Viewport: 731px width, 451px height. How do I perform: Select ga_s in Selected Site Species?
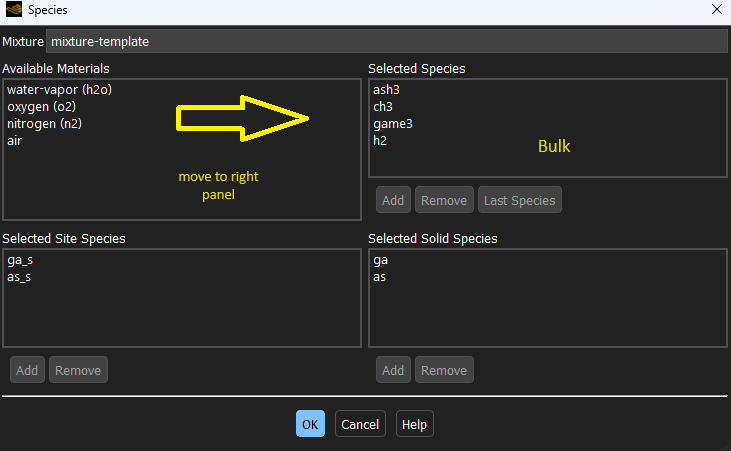point(20,260)
